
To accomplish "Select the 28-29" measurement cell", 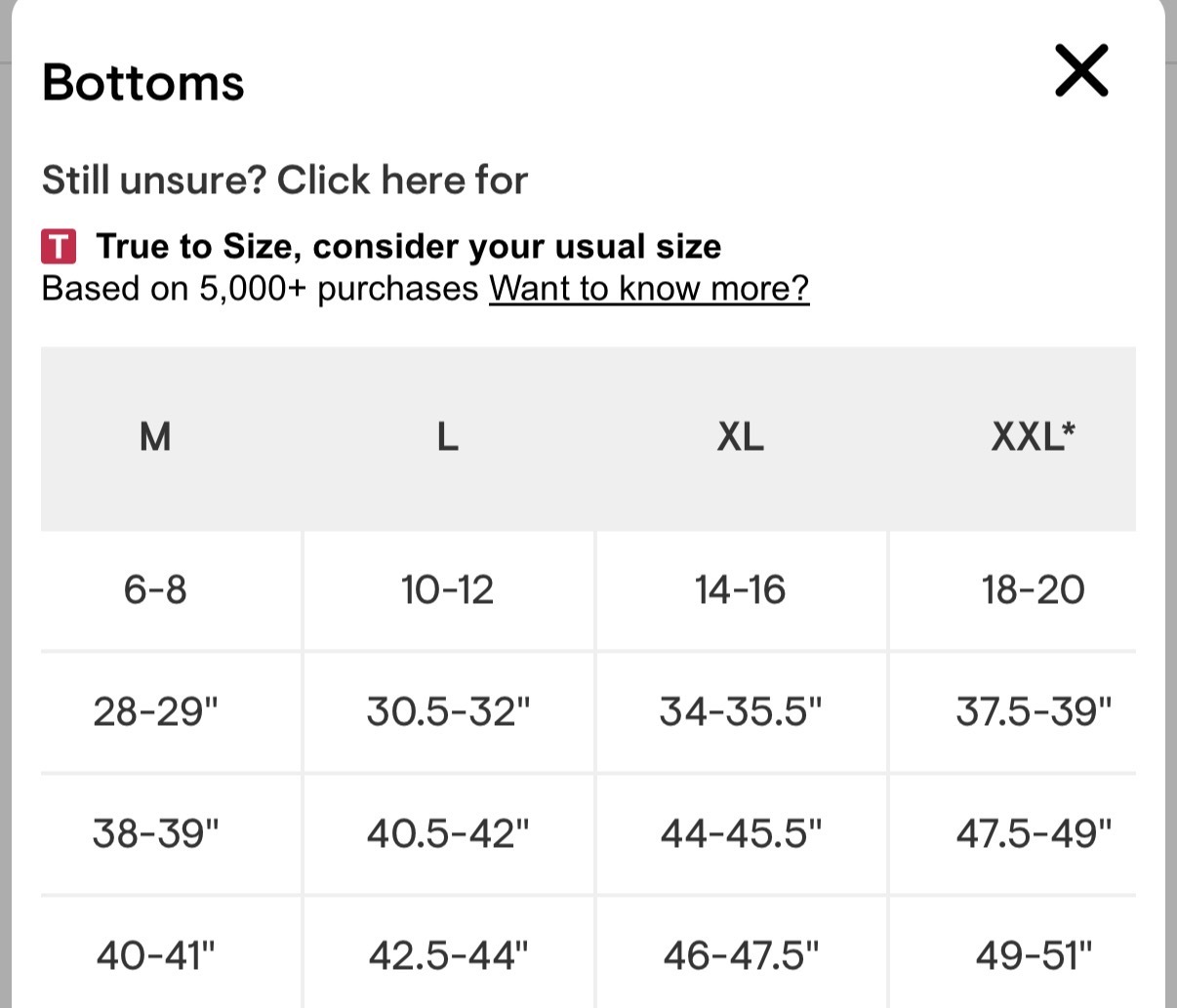I will tap(156, 712).
